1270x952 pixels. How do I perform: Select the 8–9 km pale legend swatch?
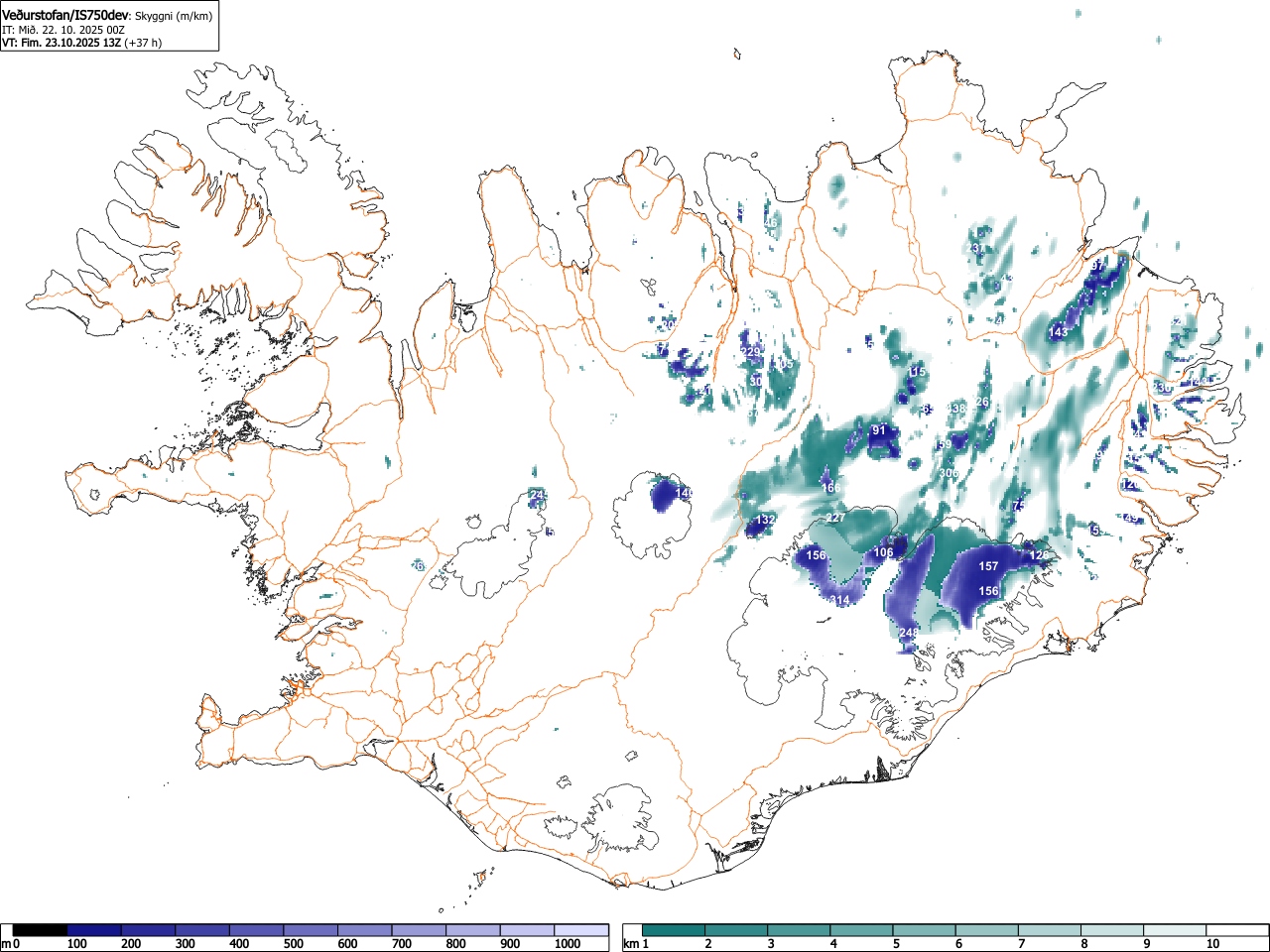pos(1112,930)
